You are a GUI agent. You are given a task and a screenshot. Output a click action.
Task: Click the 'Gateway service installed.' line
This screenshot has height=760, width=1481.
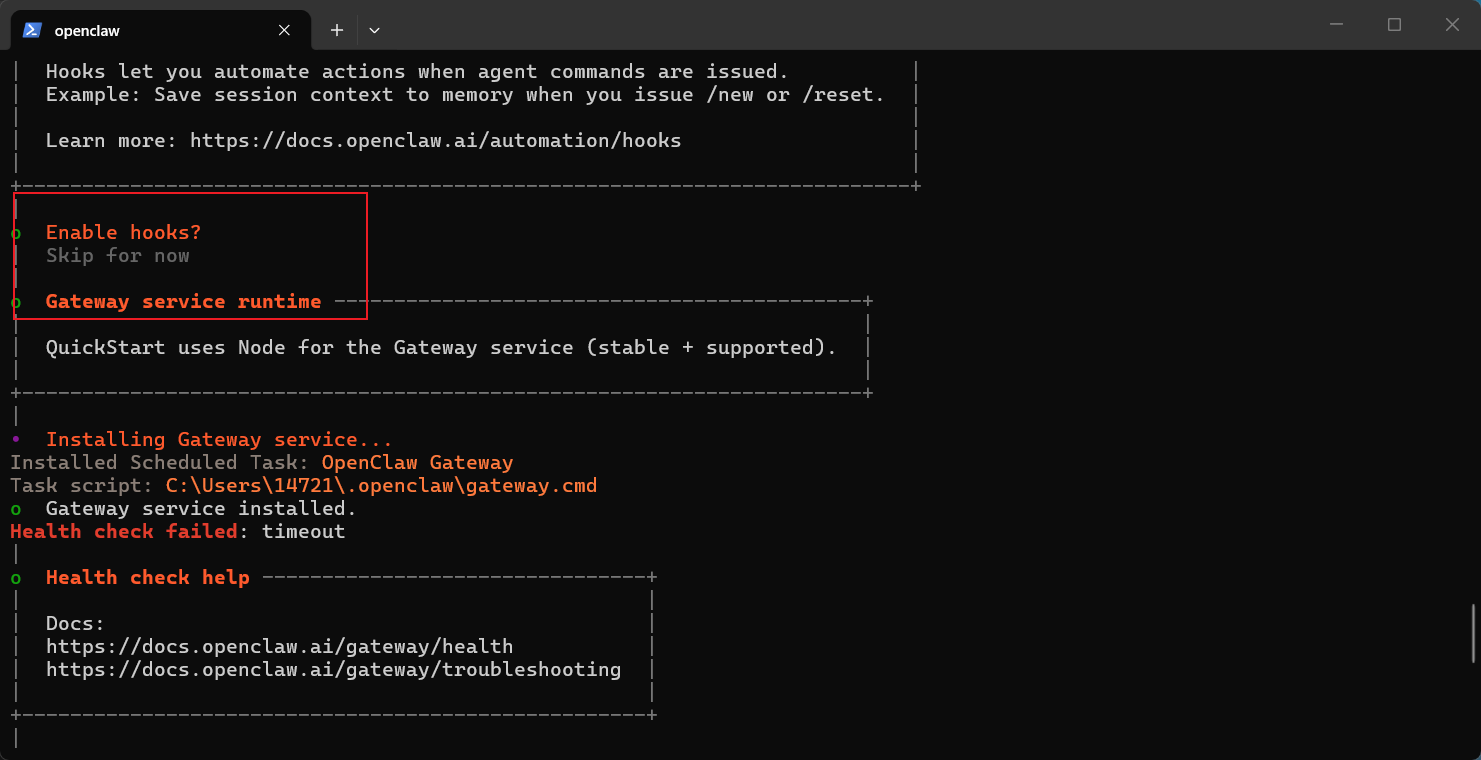(x=201, y=508)
